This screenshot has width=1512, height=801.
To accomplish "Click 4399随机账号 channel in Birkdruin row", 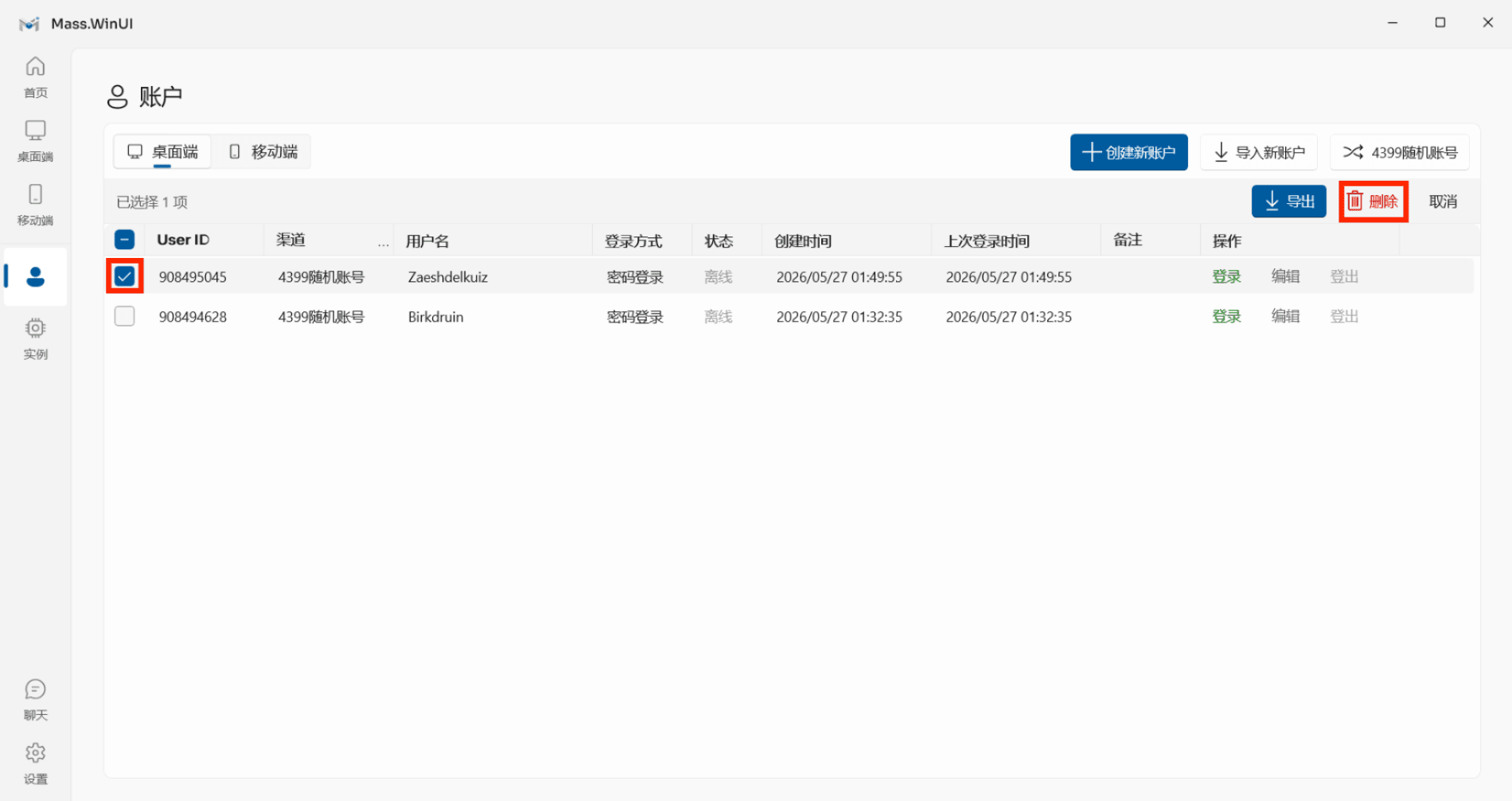I will tap(321, 317).
